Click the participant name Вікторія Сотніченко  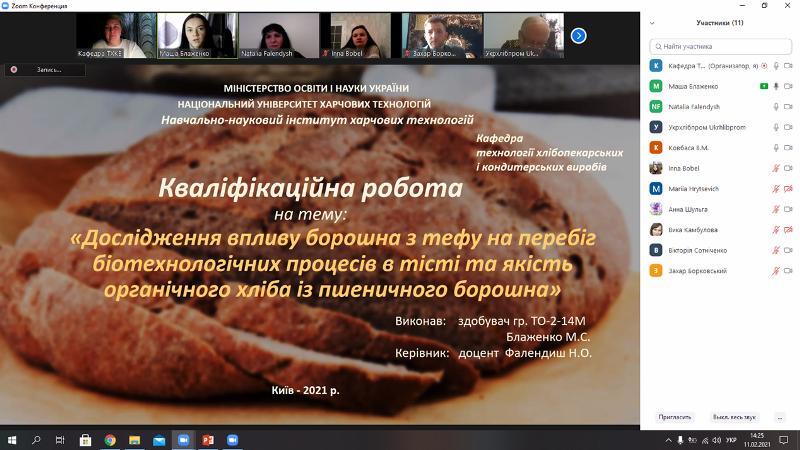coord(697,251)
